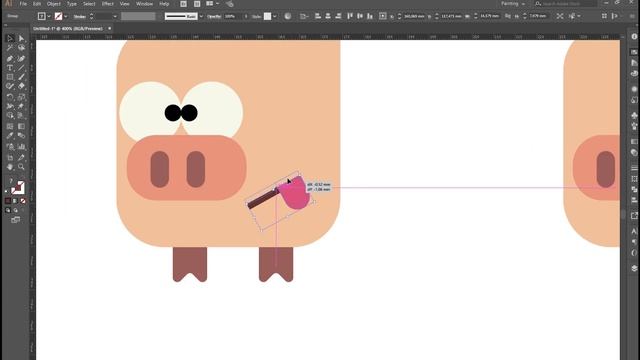Click the height value field

(x=538, y=16)
